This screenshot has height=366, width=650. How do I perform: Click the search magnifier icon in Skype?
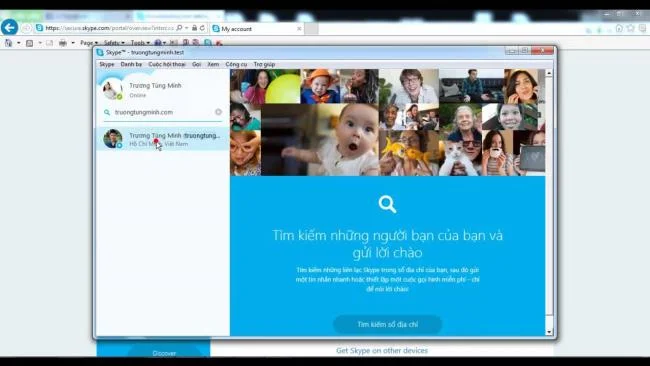[x=107, y=112]
